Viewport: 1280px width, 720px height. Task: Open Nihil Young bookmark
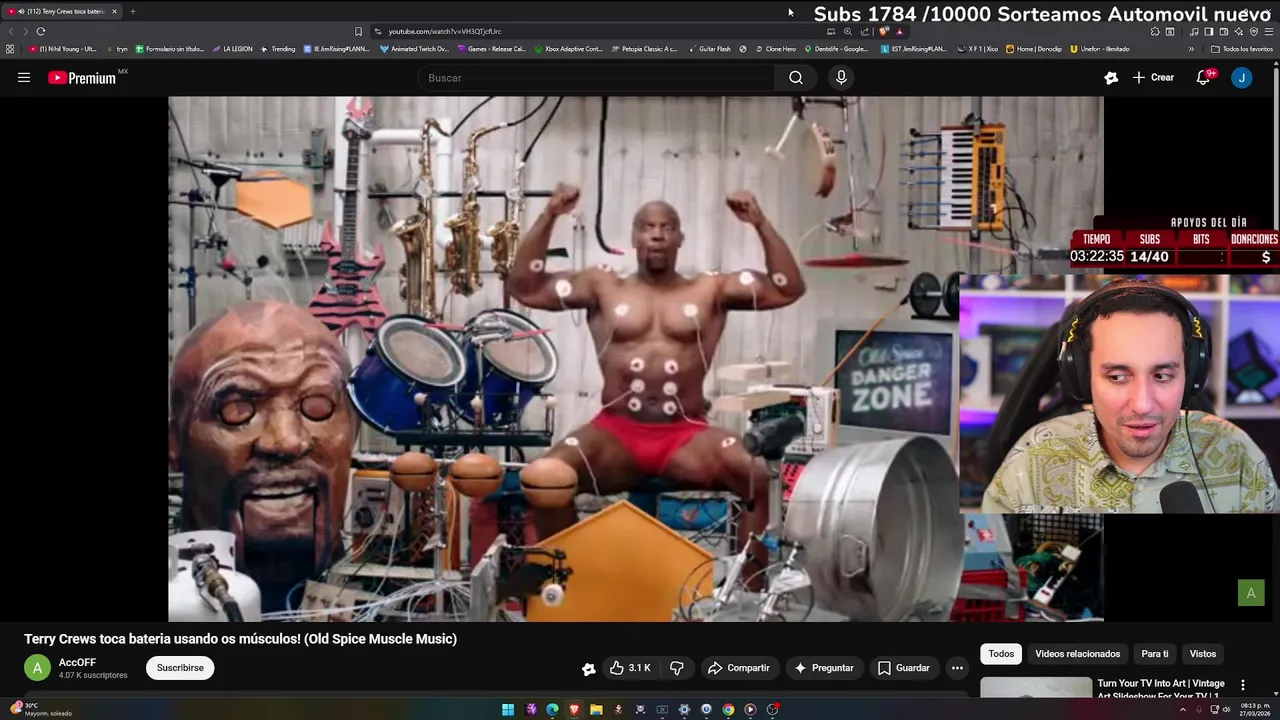coord(63,48)
